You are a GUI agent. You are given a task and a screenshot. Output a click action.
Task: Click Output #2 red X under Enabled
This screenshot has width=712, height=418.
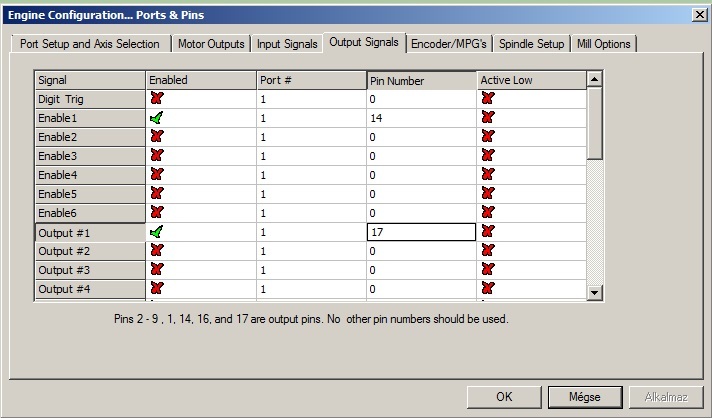pos(157,251)
